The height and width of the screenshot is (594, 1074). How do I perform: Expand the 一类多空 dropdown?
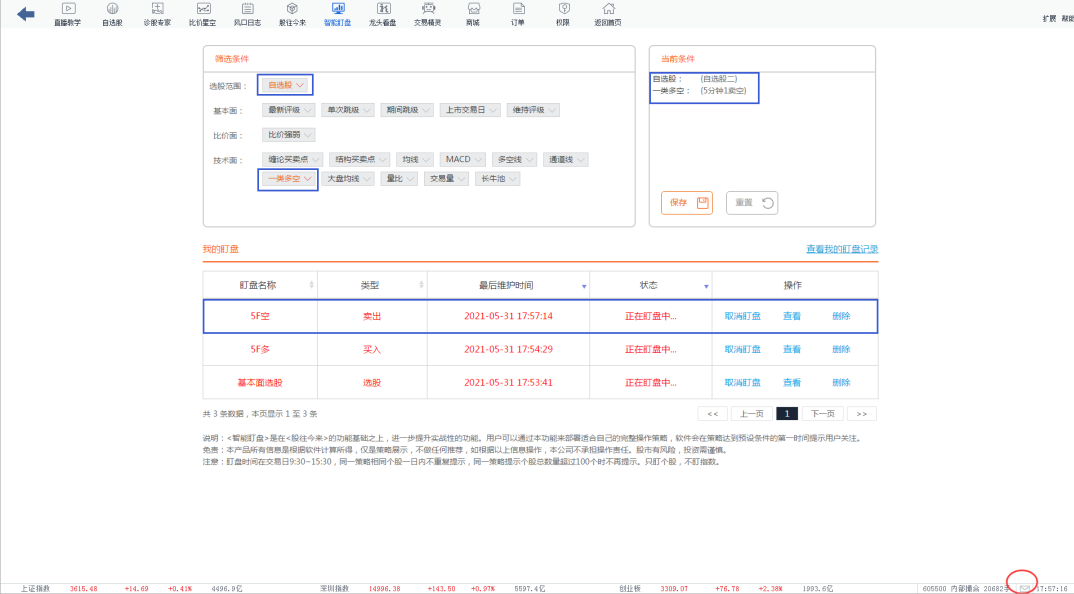[x=287, y=179]
